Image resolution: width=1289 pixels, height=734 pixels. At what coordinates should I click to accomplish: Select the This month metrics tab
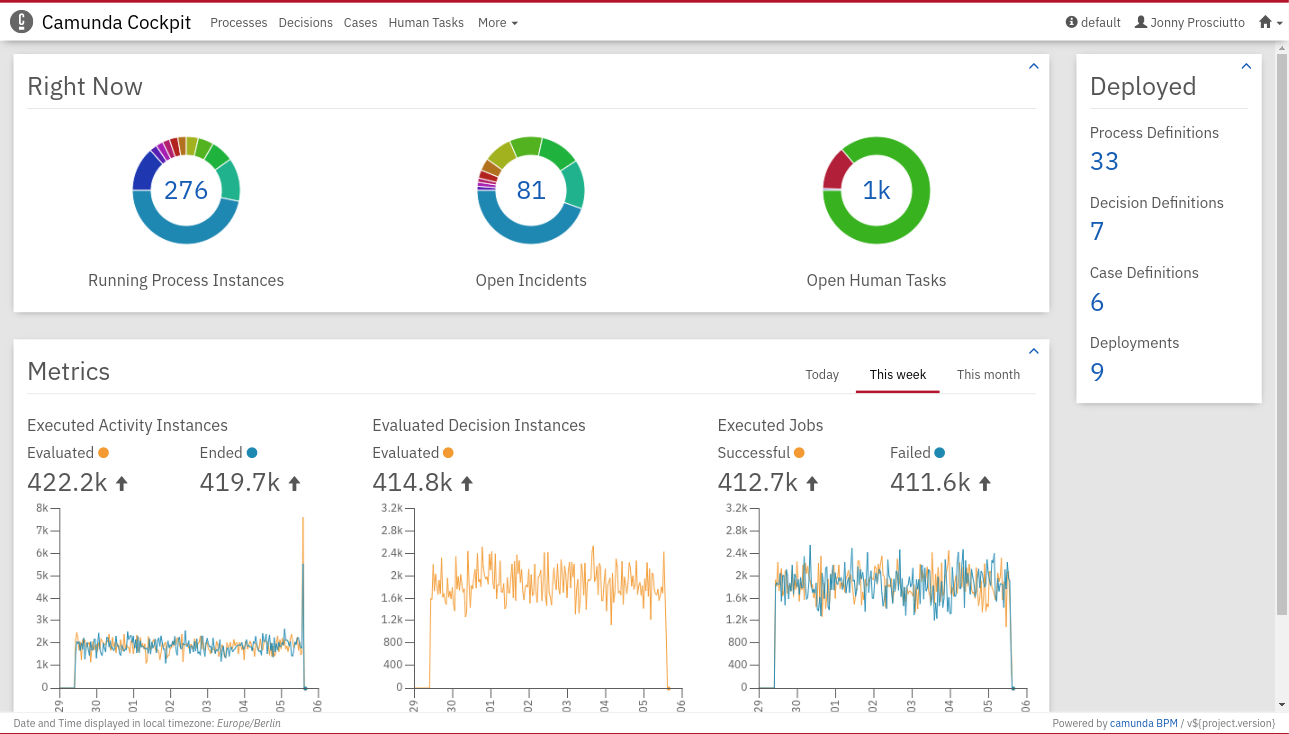(x=988, y=374)
